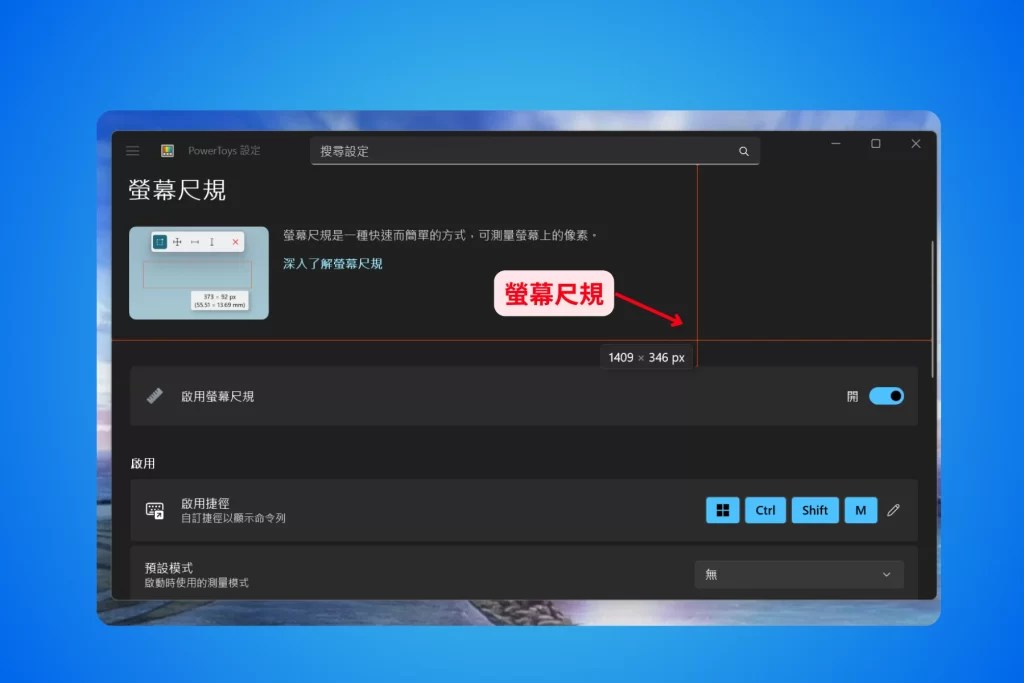1024x683 pixels.
Task: Click the Windows logo key in shortcut
Action: coord(722,510)
